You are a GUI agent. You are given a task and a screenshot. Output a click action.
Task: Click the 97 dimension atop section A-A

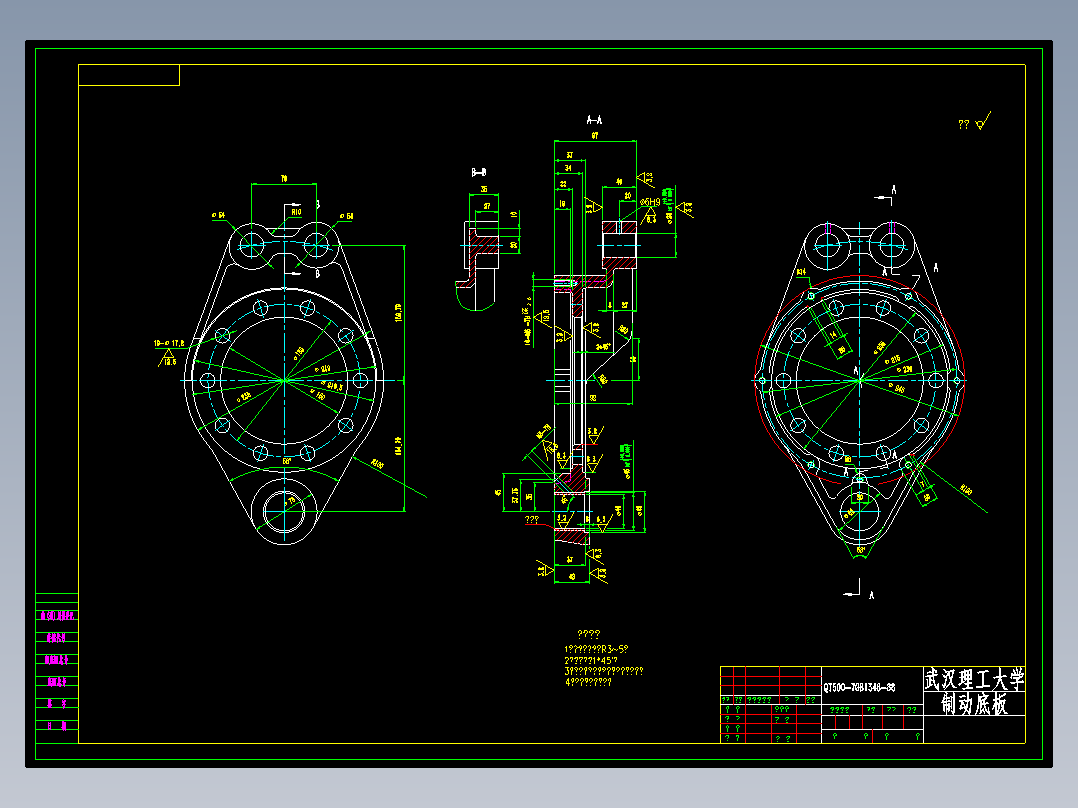[595, 136]
